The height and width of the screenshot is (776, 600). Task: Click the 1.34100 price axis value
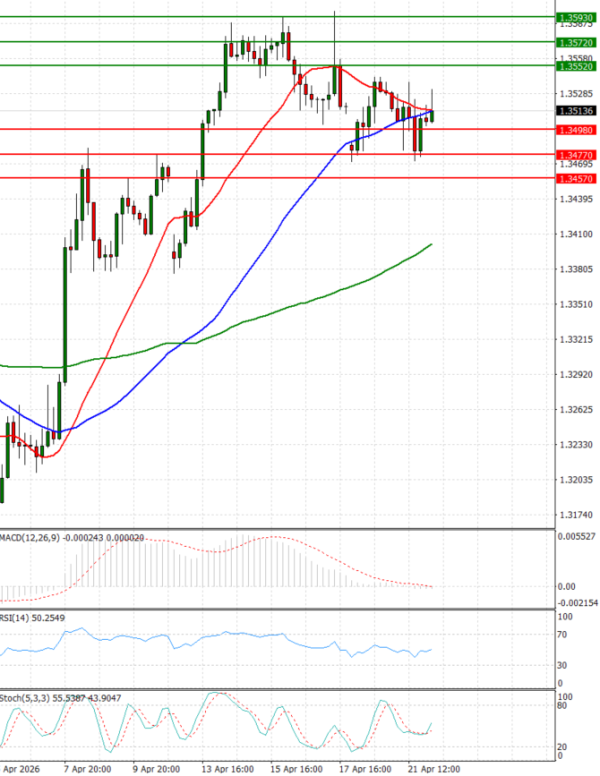[x=573, y=235]
